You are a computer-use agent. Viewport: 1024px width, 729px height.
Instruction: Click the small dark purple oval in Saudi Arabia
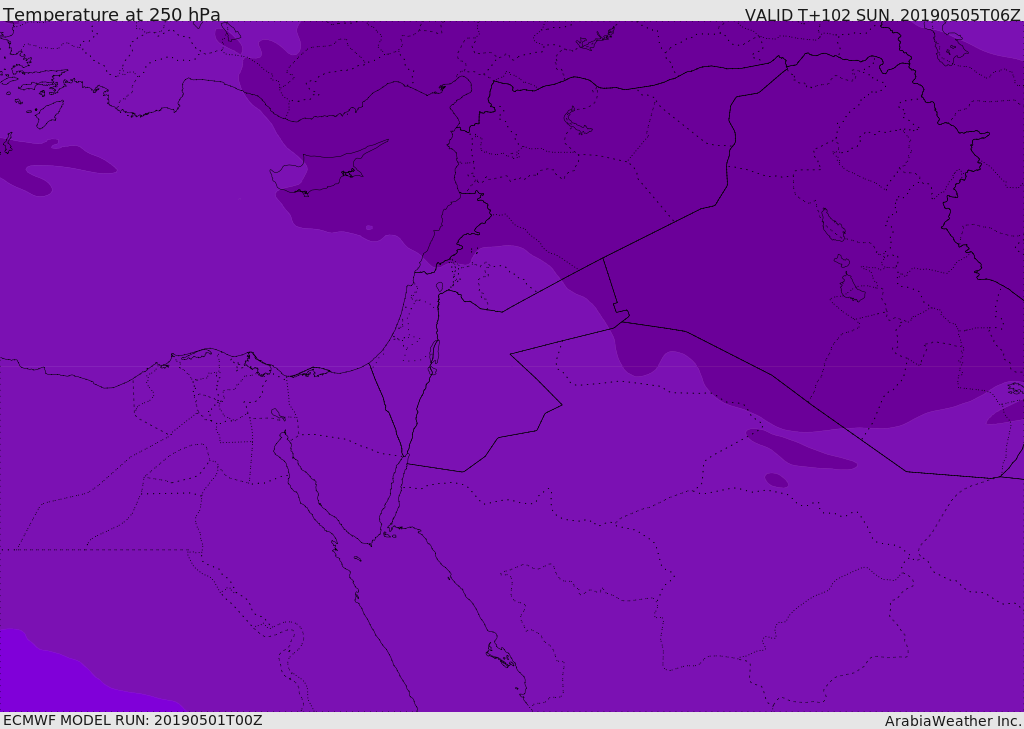[776, 481]
